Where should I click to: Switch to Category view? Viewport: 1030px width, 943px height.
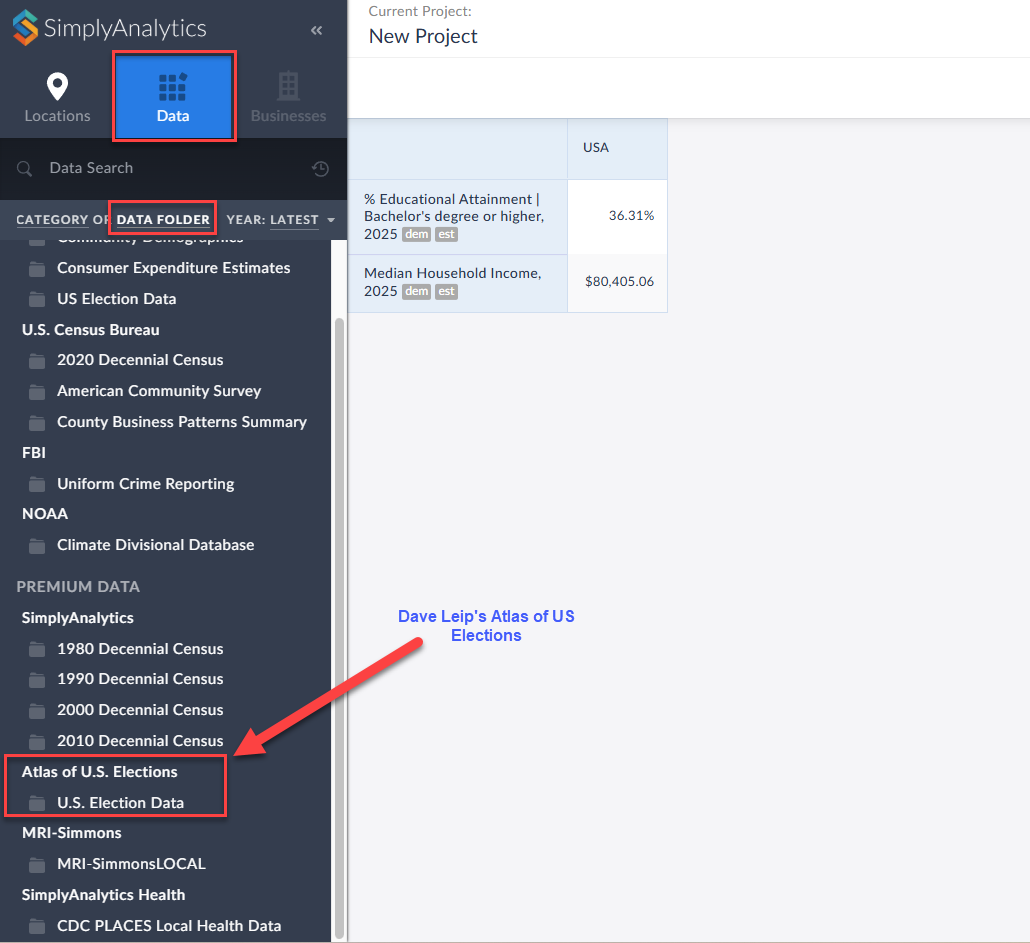pyautogui.click(x=52, y=220)
